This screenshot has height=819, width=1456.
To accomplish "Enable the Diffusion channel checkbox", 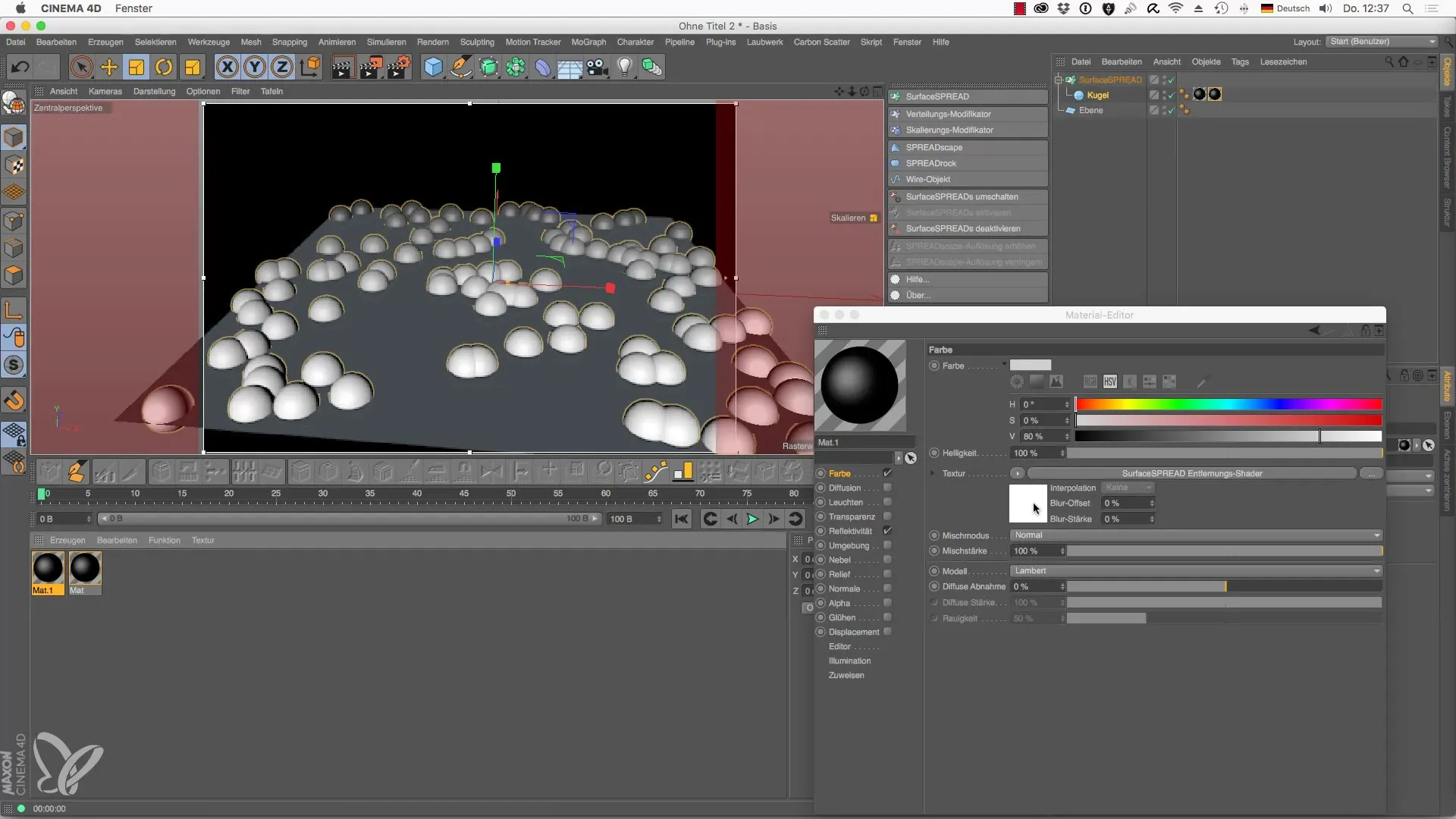I will (887, 488).
